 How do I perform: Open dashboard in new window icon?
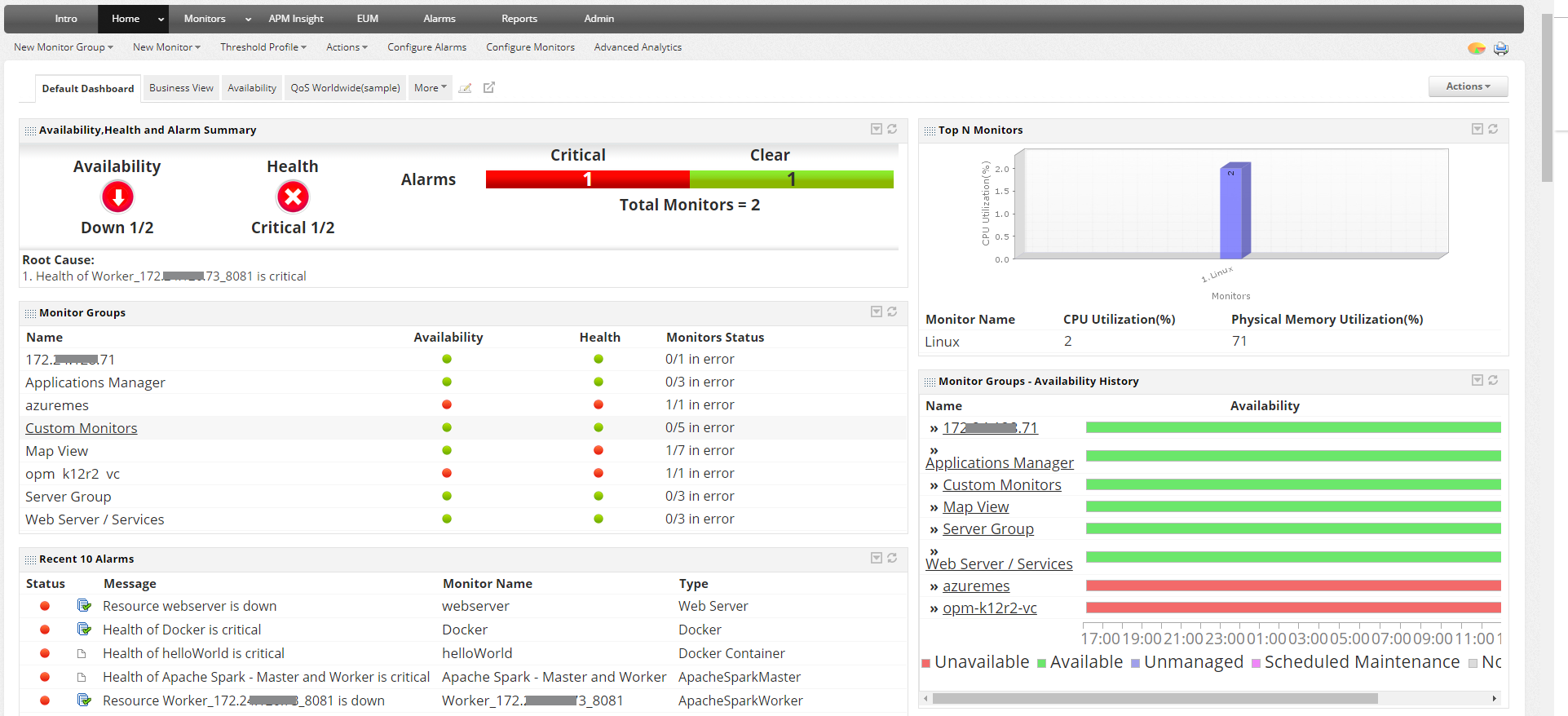click(x=489, y=87)
